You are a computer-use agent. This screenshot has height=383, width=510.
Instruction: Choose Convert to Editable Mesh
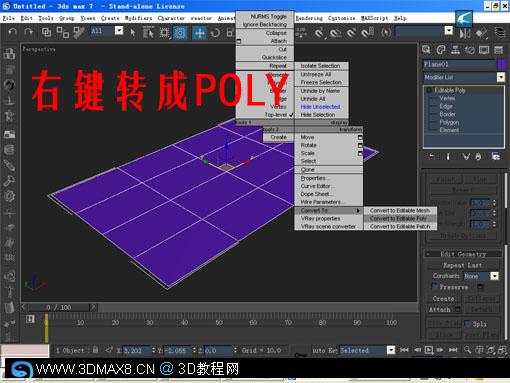[399, 210]
